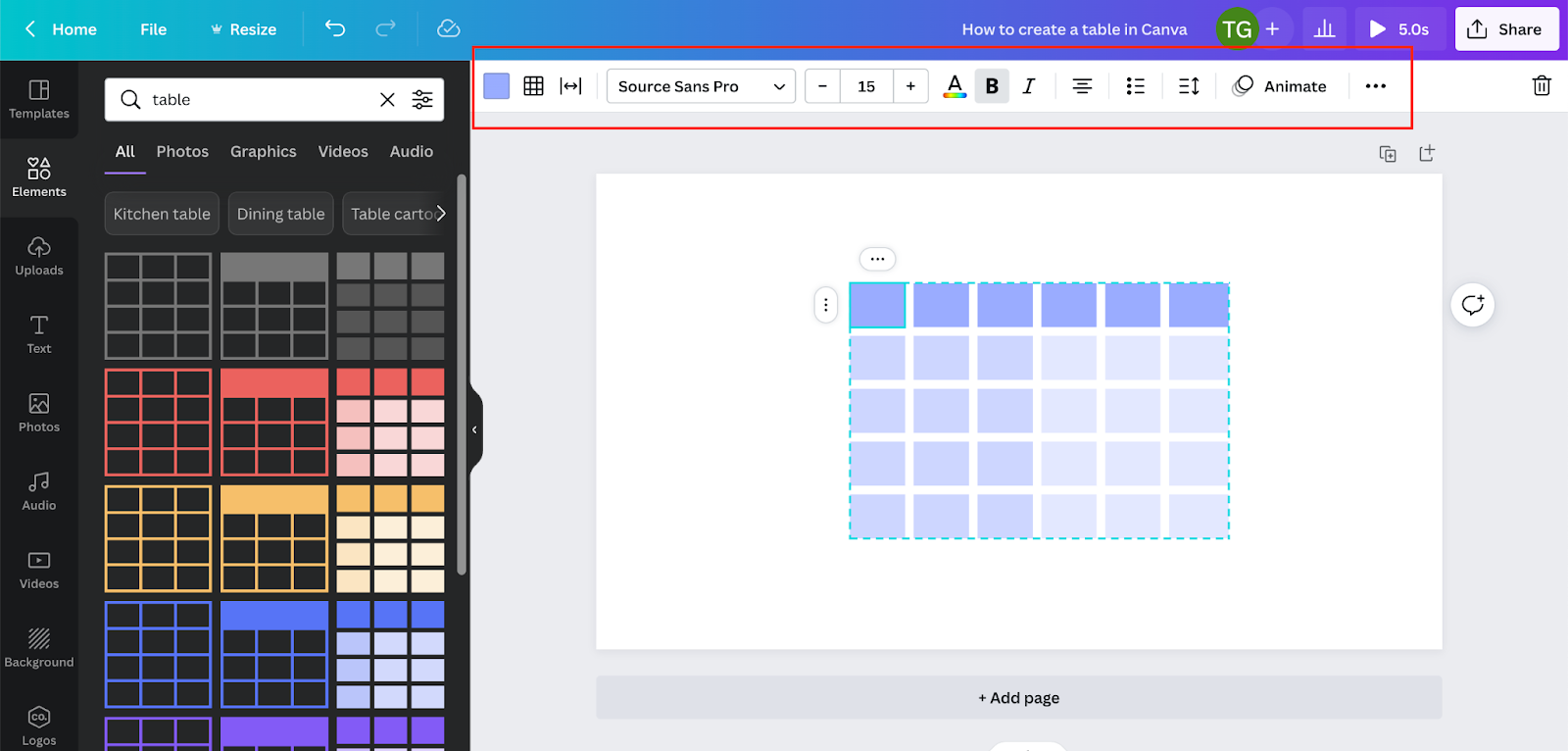Delete the selected element with trash icon

(x=1542, y=86)
